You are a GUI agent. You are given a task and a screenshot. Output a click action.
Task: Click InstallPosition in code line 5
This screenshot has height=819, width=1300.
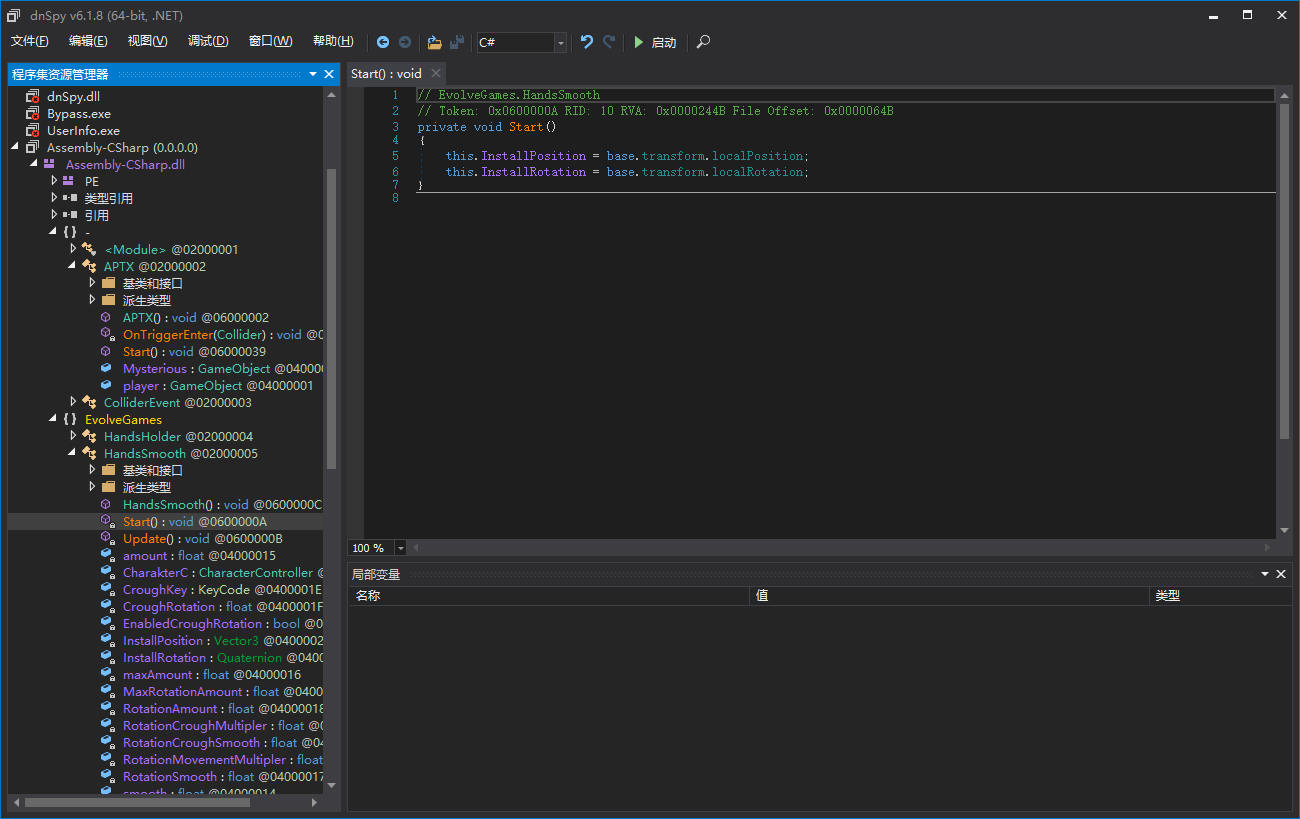[534, 156]
